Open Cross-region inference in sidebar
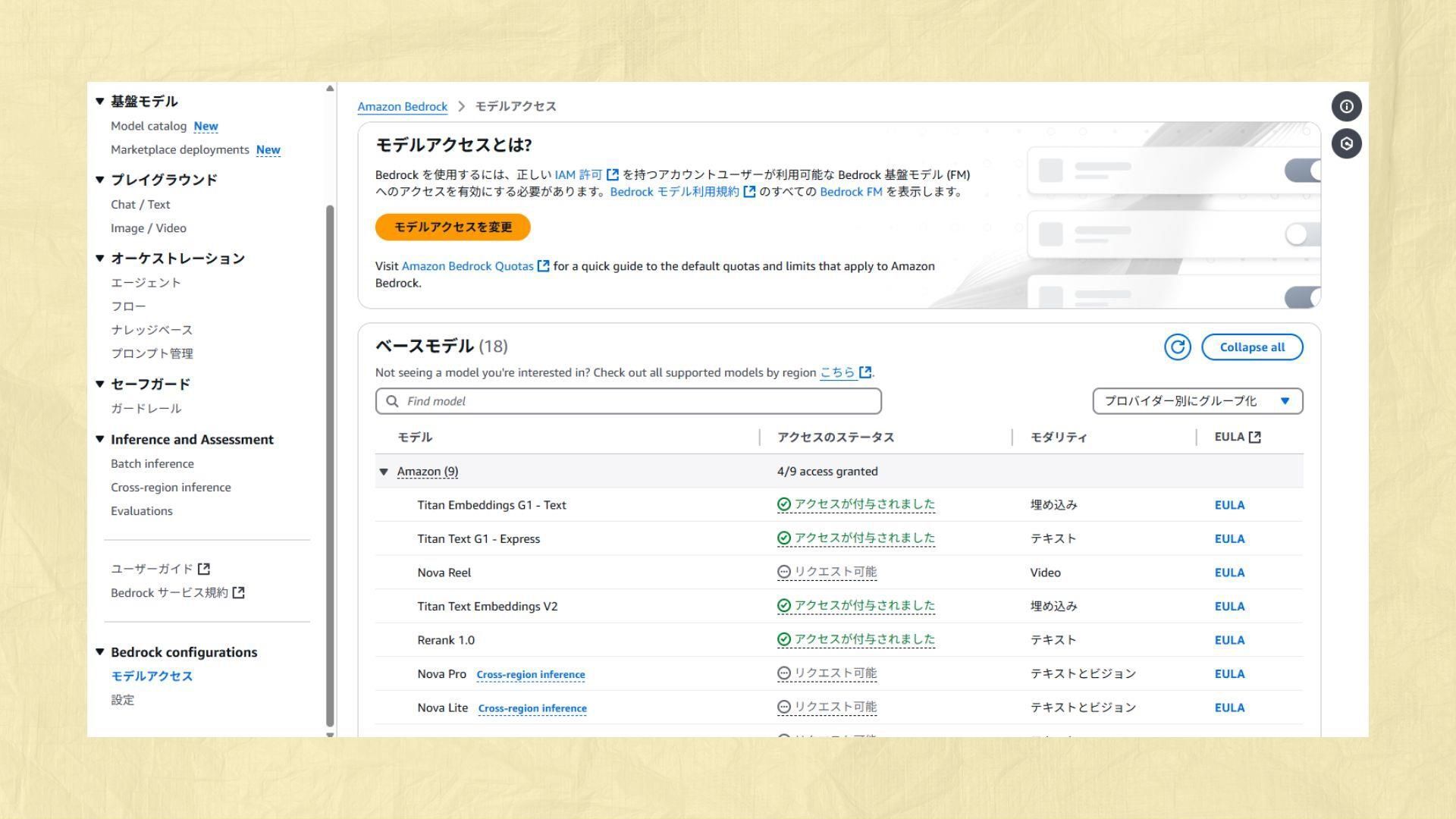 [x=171, y=488]
